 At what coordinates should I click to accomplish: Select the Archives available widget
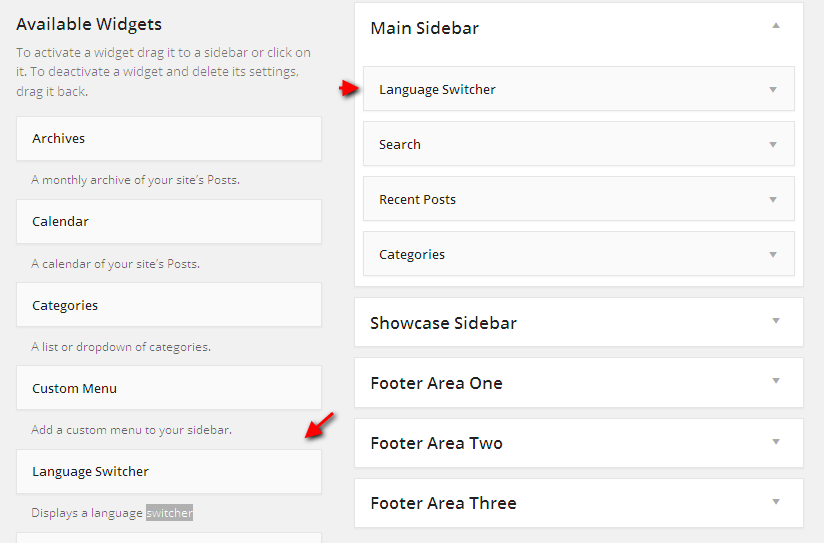point(169,139)
